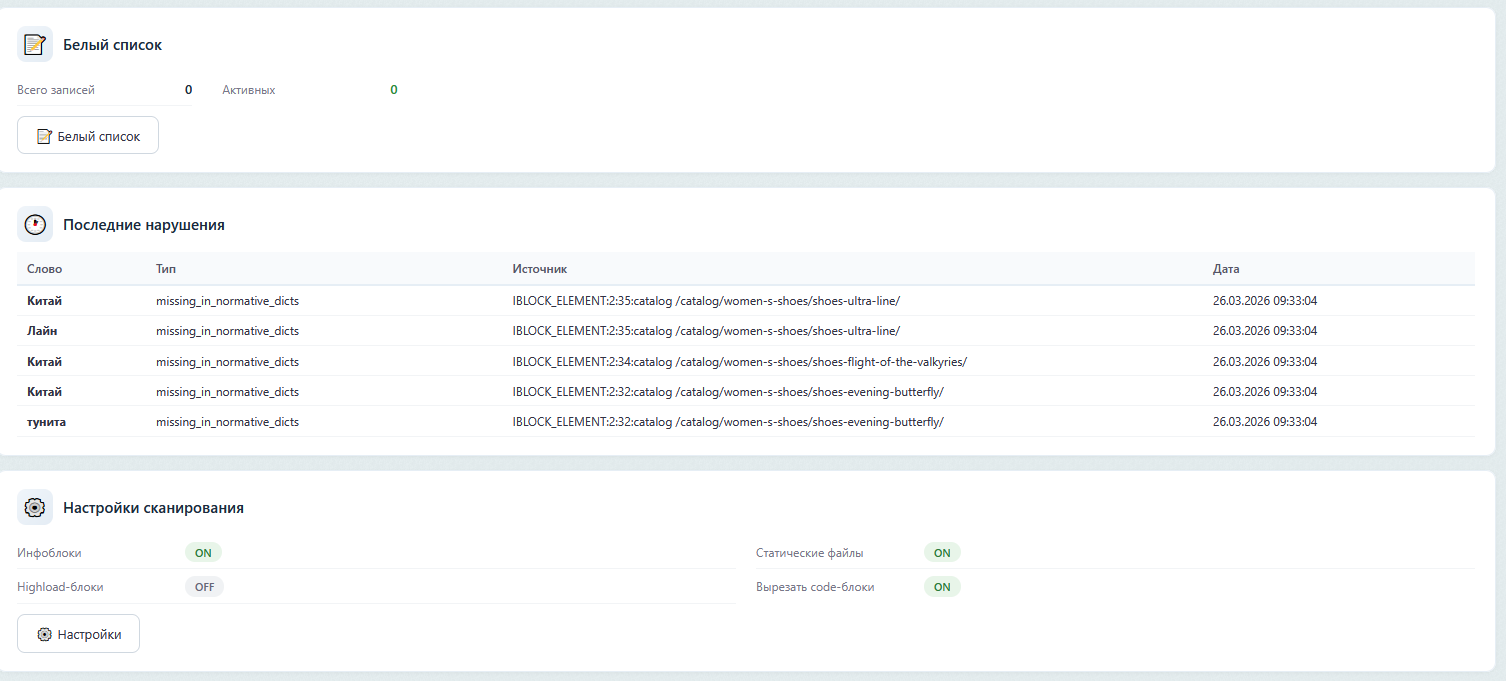Image resolution: width=1506 pixels, height=681 pixels.
Task: Toggle the Вырезать code-блоки ON switch
Action: pyautogui.click(x=942, y=587)
